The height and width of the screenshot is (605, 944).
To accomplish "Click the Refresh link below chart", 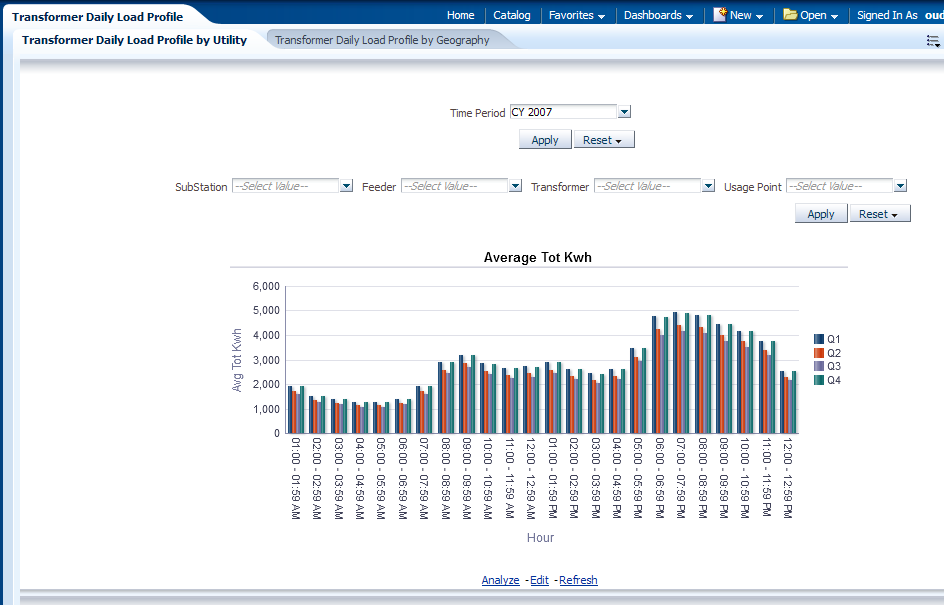I will coord(578,580).
